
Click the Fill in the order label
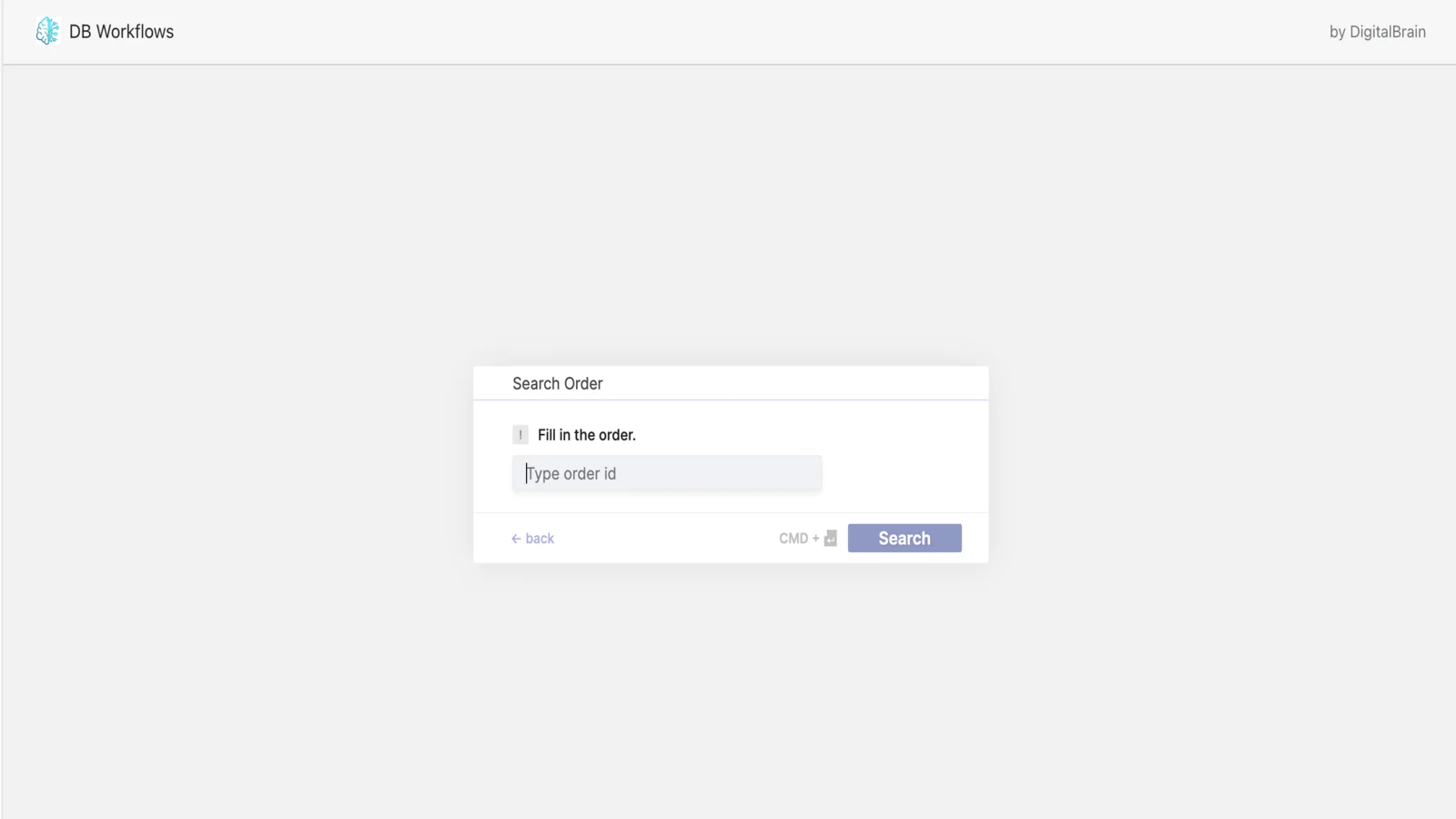tap(586, 435)
